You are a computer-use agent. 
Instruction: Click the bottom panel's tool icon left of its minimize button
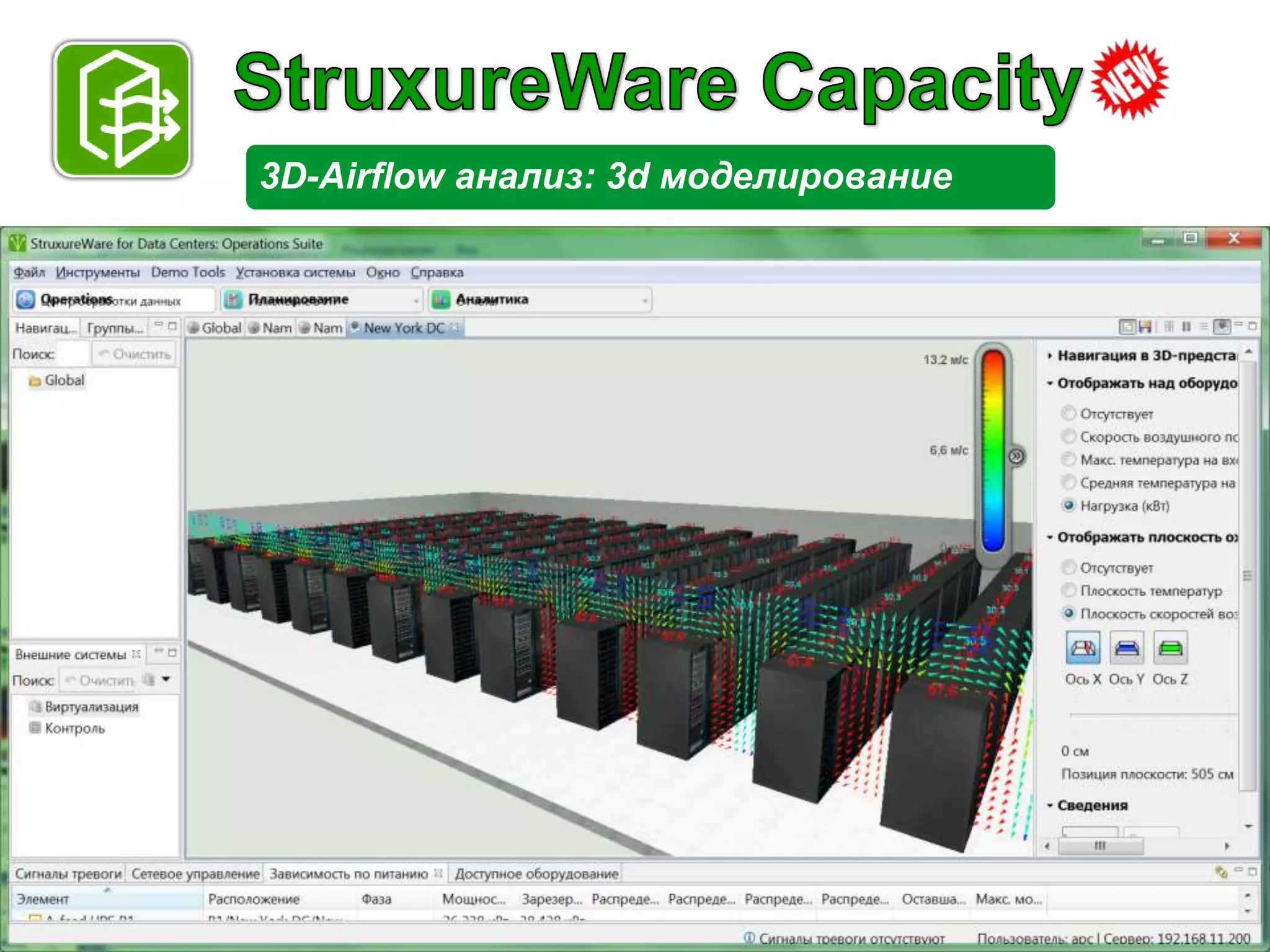1221,872
